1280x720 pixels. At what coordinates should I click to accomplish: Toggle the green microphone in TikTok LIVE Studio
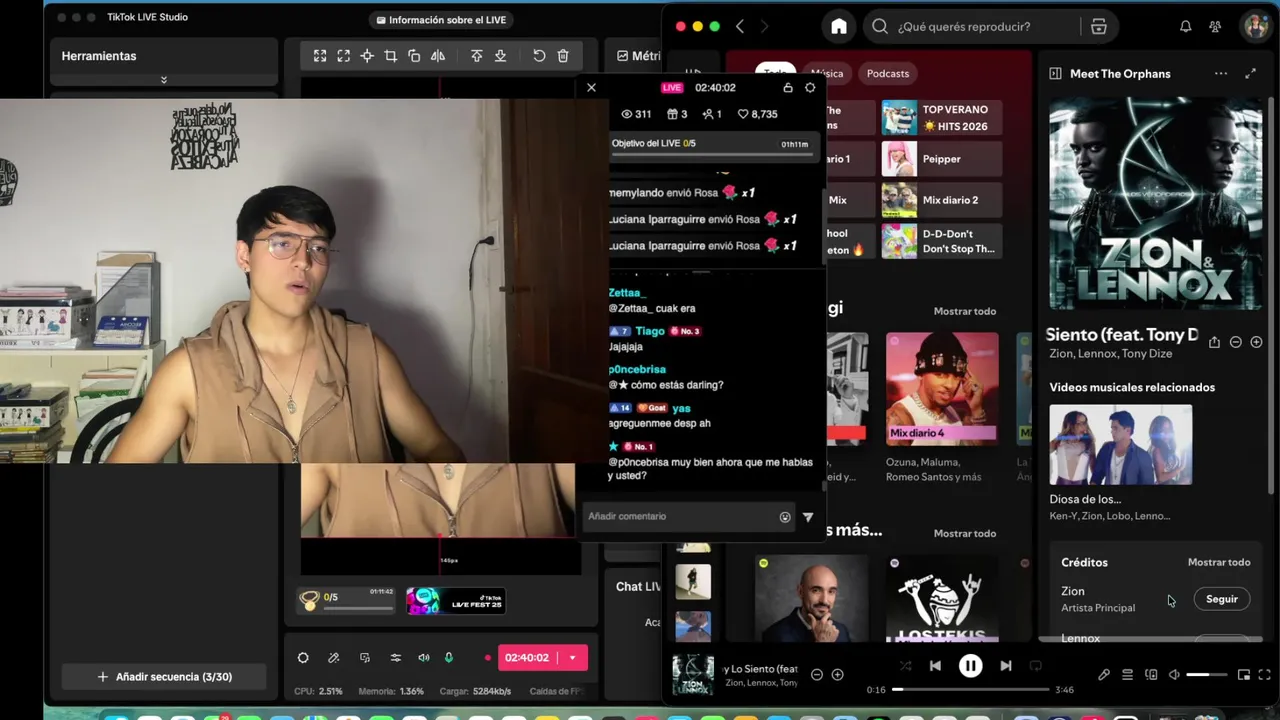(x=449, y=657)
